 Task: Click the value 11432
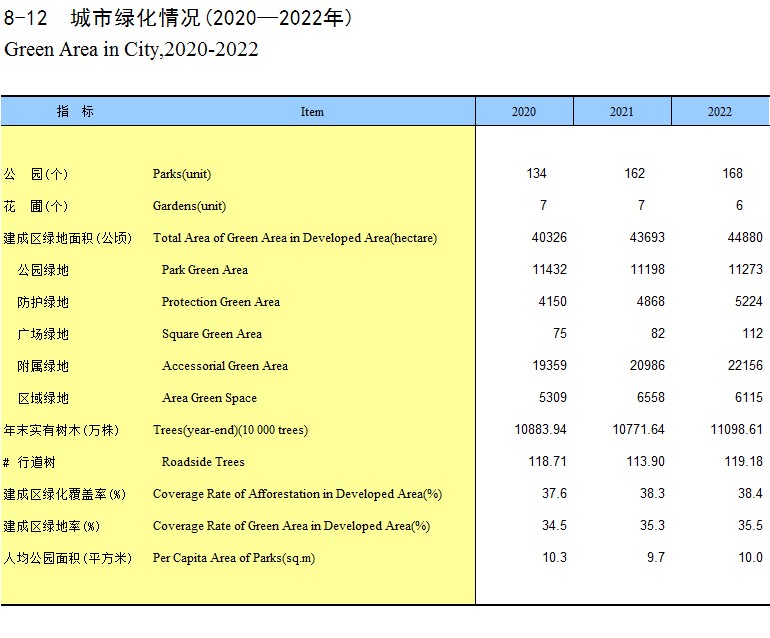(x=550, y=269)
